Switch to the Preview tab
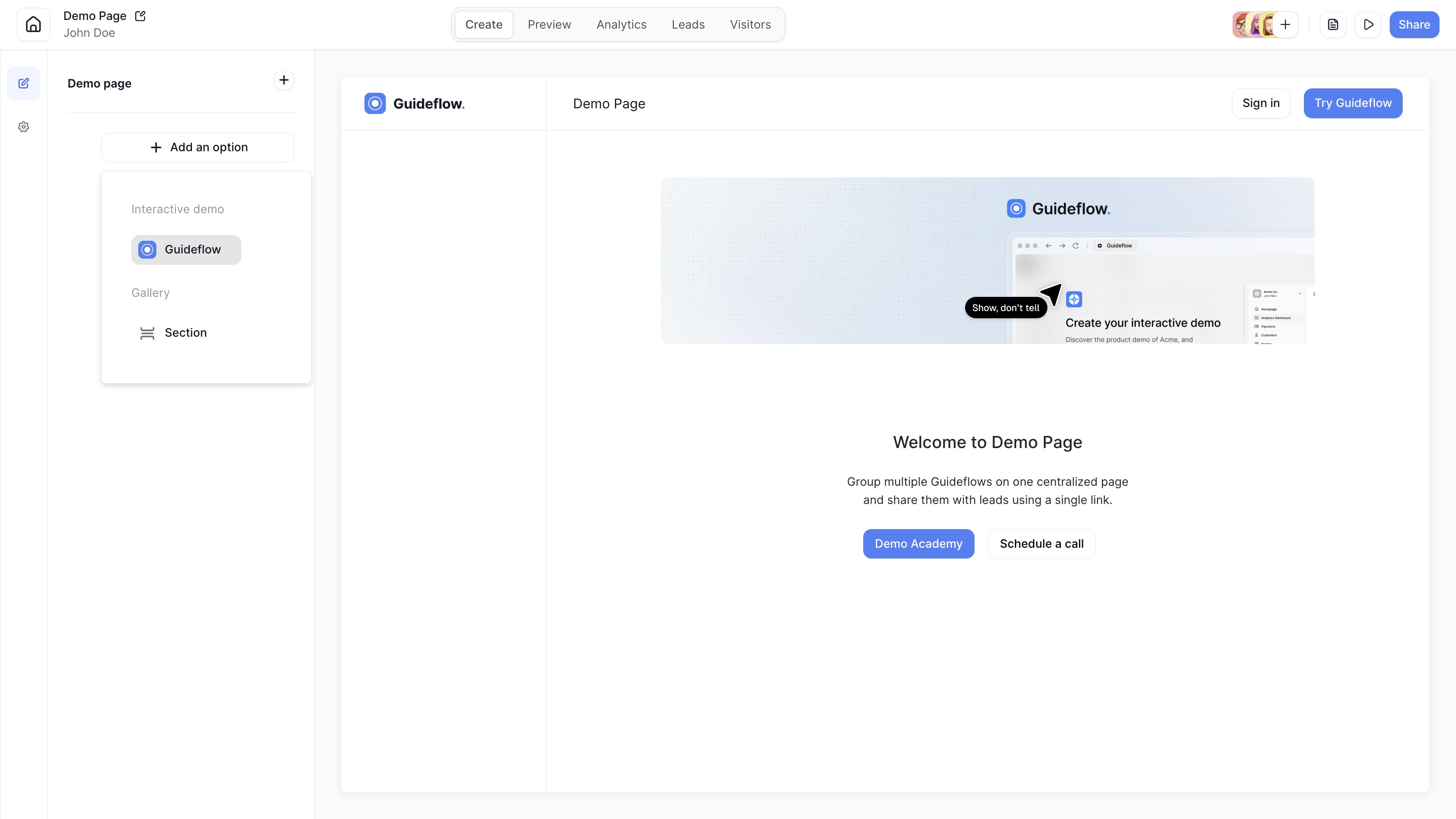 (x=549, y=24)
